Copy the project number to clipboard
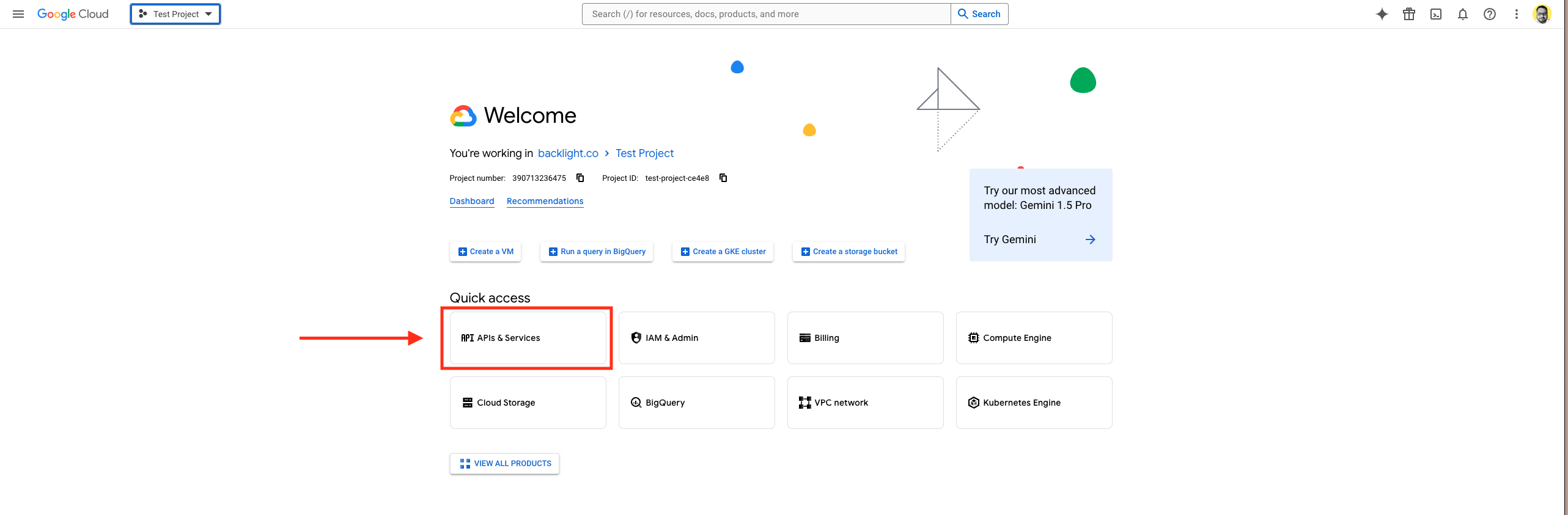This screenshot has width=1568, height=515. click(580, 178)
